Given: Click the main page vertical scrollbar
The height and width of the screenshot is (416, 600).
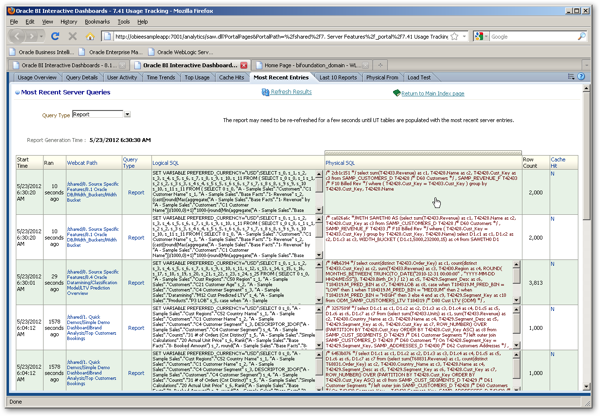Looking at the screenshot, I should 586,156.
